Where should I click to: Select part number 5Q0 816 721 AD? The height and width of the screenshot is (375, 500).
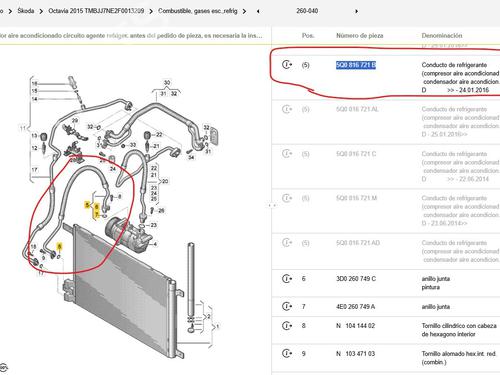point(358,243)
